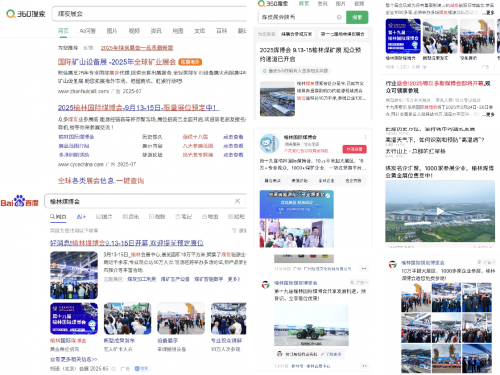The image size is (500, 375).
Task: Click the Baidu paw logo
Action: pos(20,201)
